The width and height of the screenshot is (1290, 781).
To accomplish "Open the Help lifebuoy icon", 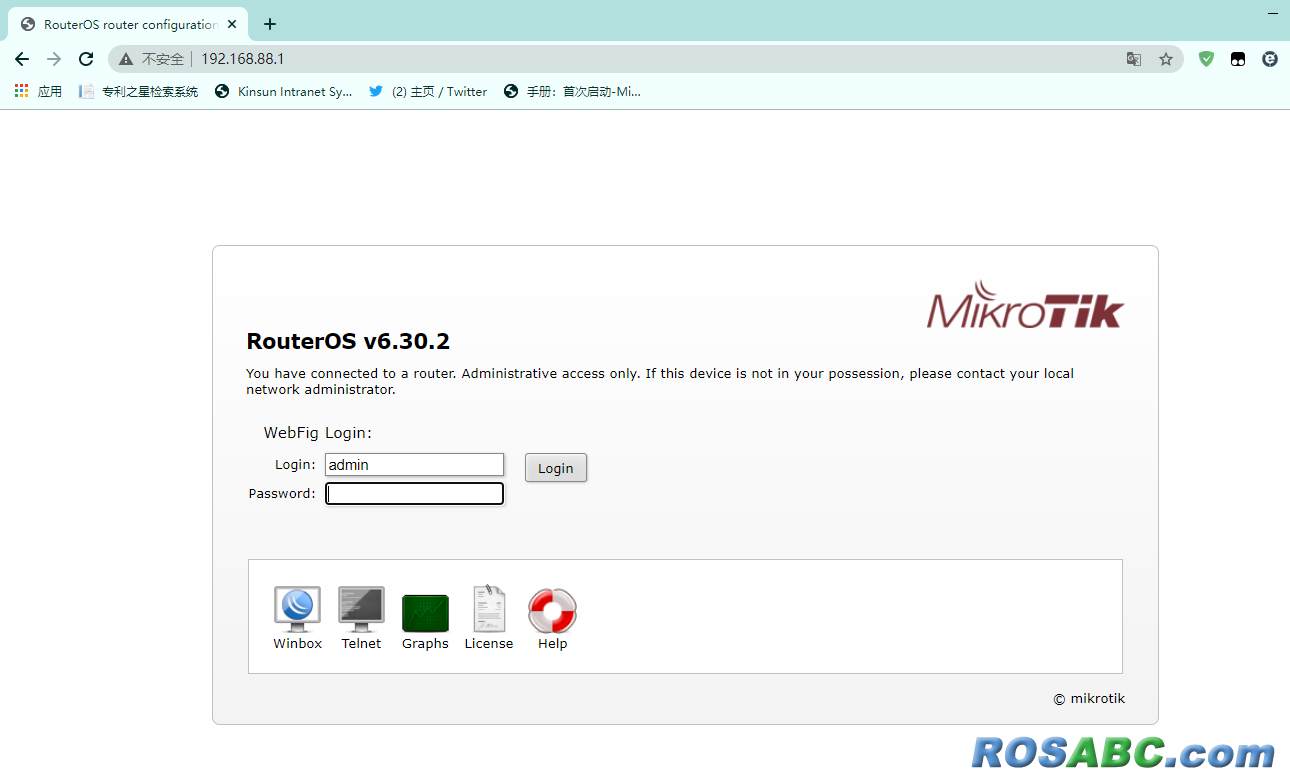I will pos(552,610).
